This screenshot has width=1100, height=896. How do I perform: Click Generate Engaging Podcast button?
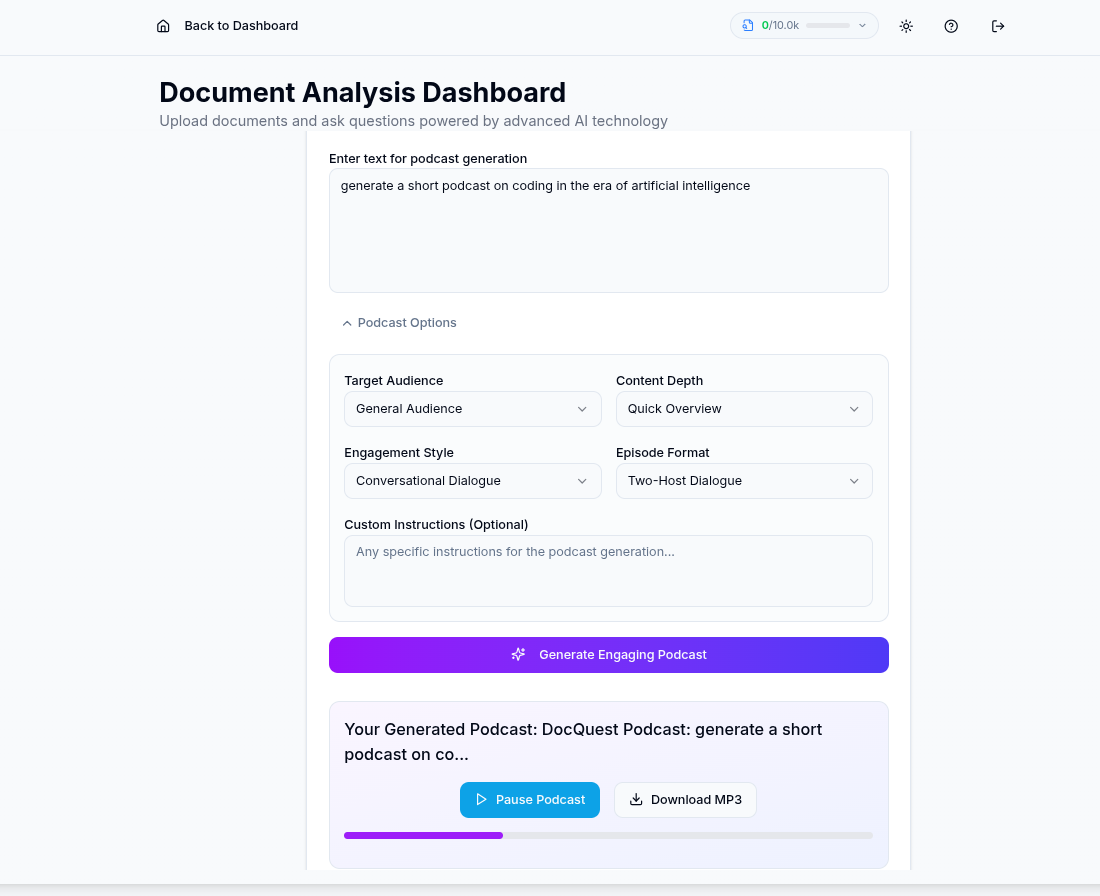click(x=608, y=655)
